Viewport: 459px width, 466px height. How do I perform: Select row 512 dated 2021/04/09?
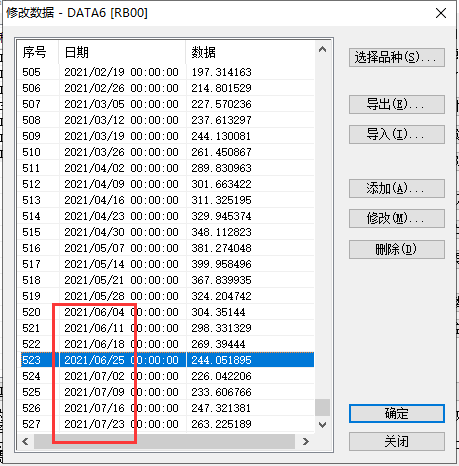[x=166, y=184]
